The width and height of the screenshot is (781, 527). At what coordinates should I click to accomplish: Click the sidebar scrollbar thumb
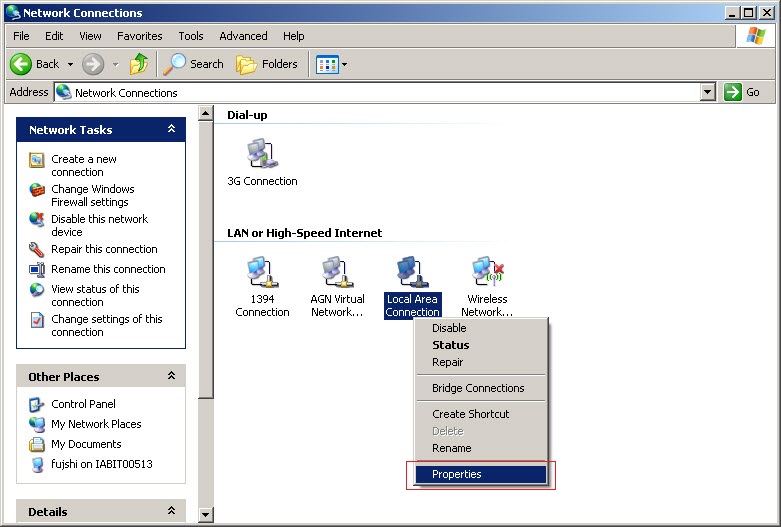pyautogui.click(x=205, y=260)
